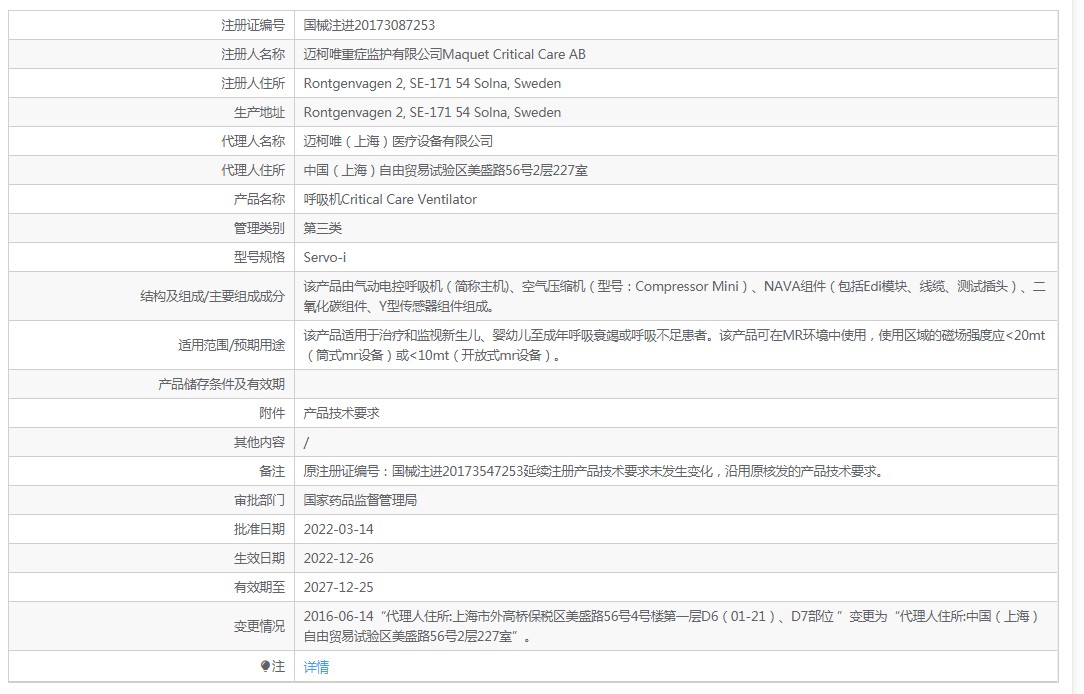
Task: Select the 产品名称 label
Action: pos(259,200)
